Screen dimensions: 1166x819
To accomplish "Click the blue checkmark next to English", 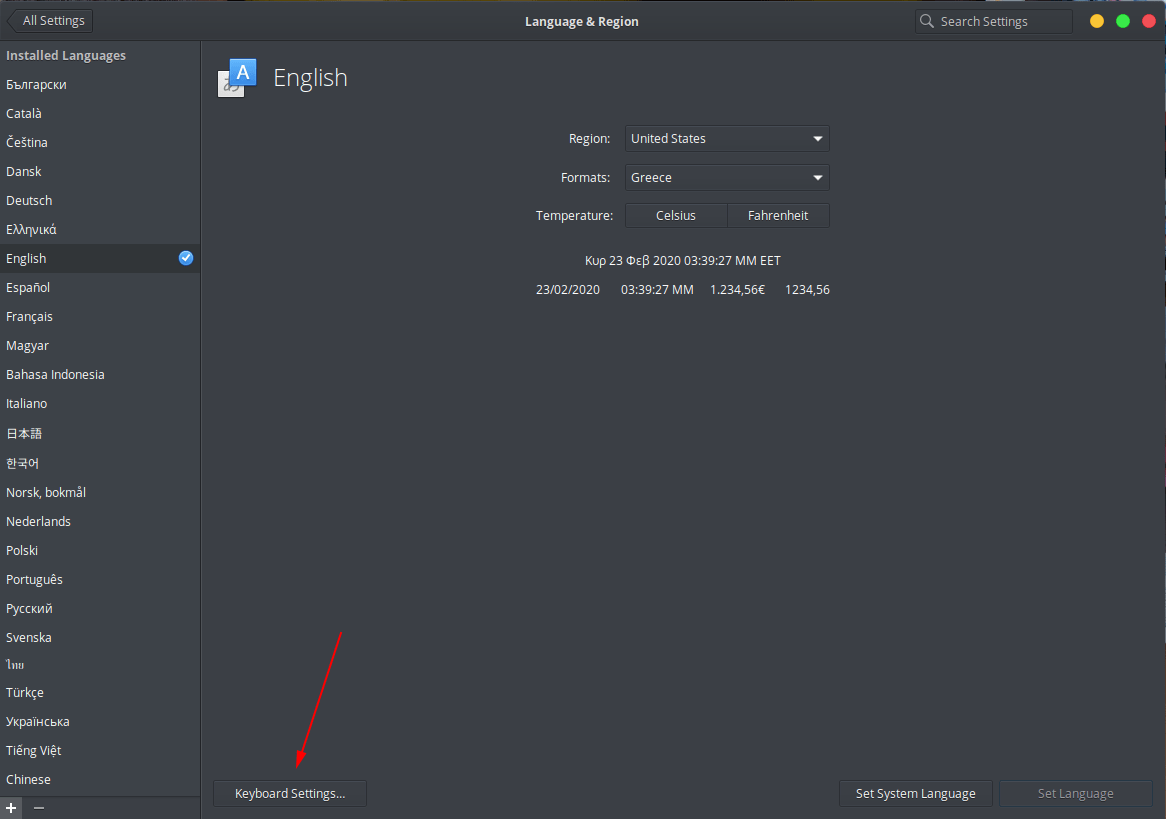I will click(x=186, y=258).
